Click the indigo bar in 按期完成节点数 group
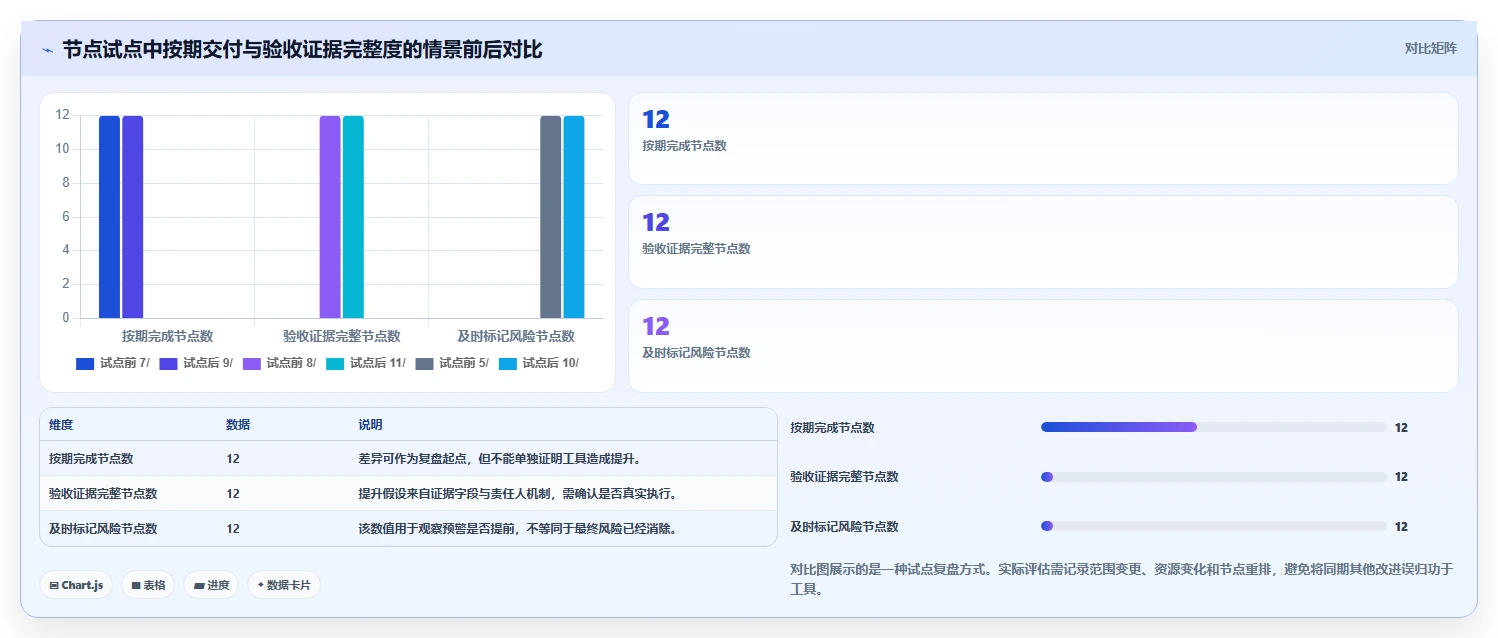Image resolution: width=1498 pixels, height=638 pixels. [132, 217]
